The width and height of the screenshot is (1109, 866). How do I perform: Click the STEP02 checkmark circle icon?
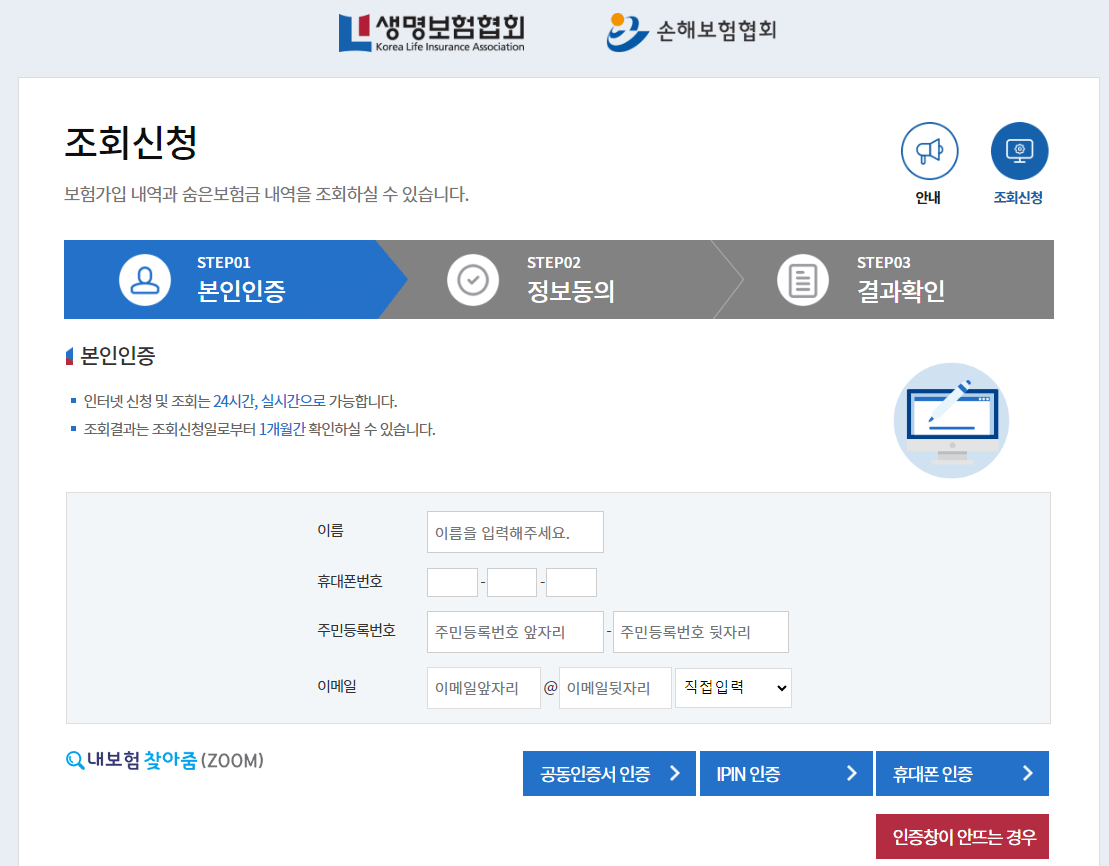click(x=473, y=280)
